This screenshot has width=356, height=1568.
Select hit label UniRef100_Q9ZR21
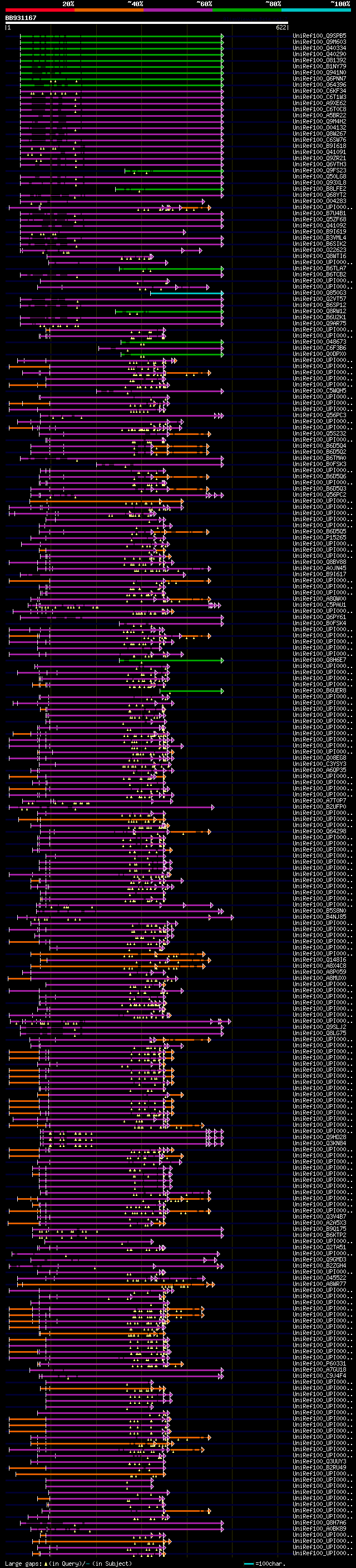tap(319, 159)
